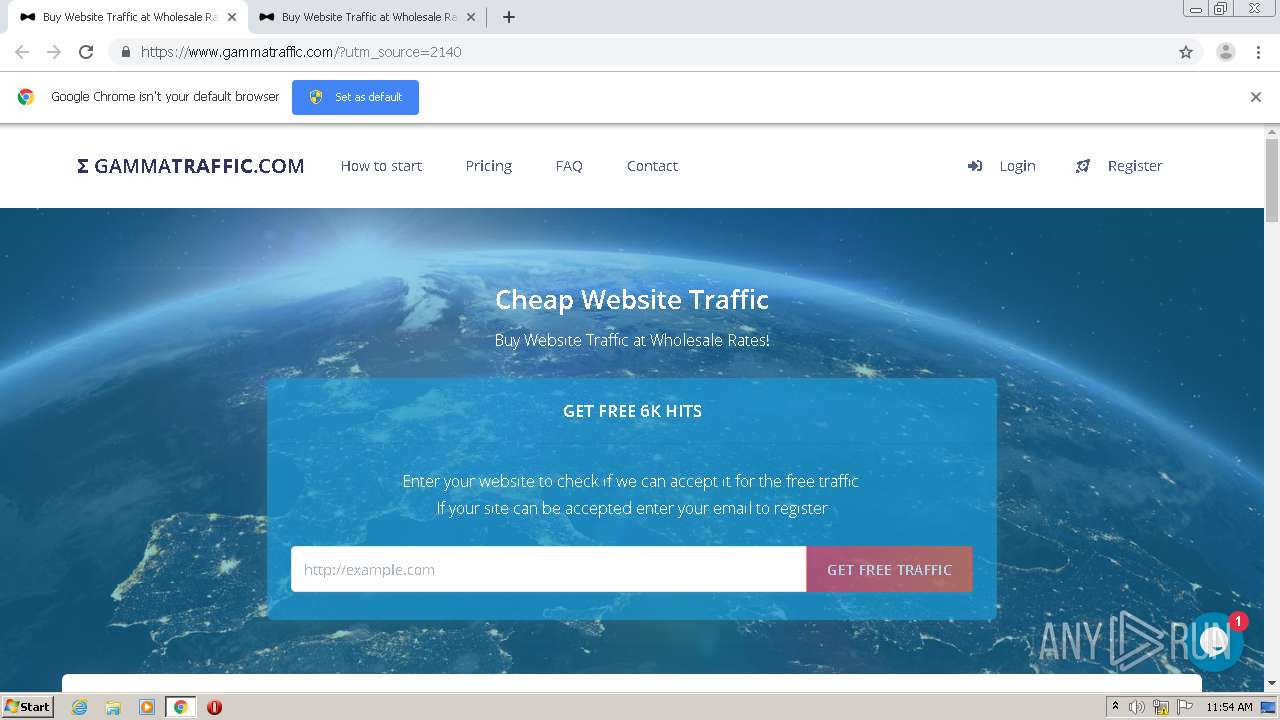Click the page vertical scrollbar thumb
The height and width of the screenshot is (720, 1280).
(x=1272, y=180)
